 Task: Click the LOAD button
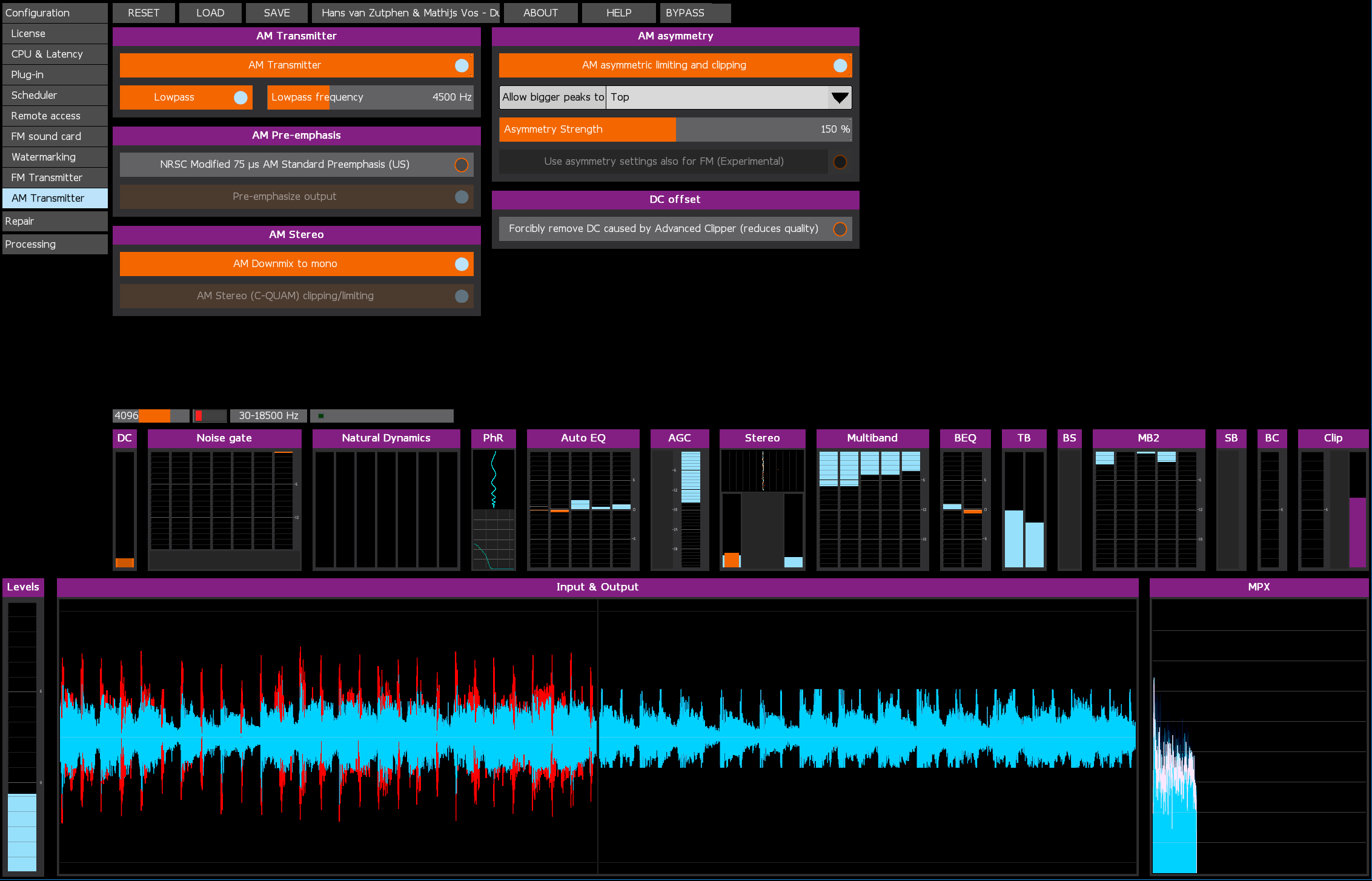210,13
